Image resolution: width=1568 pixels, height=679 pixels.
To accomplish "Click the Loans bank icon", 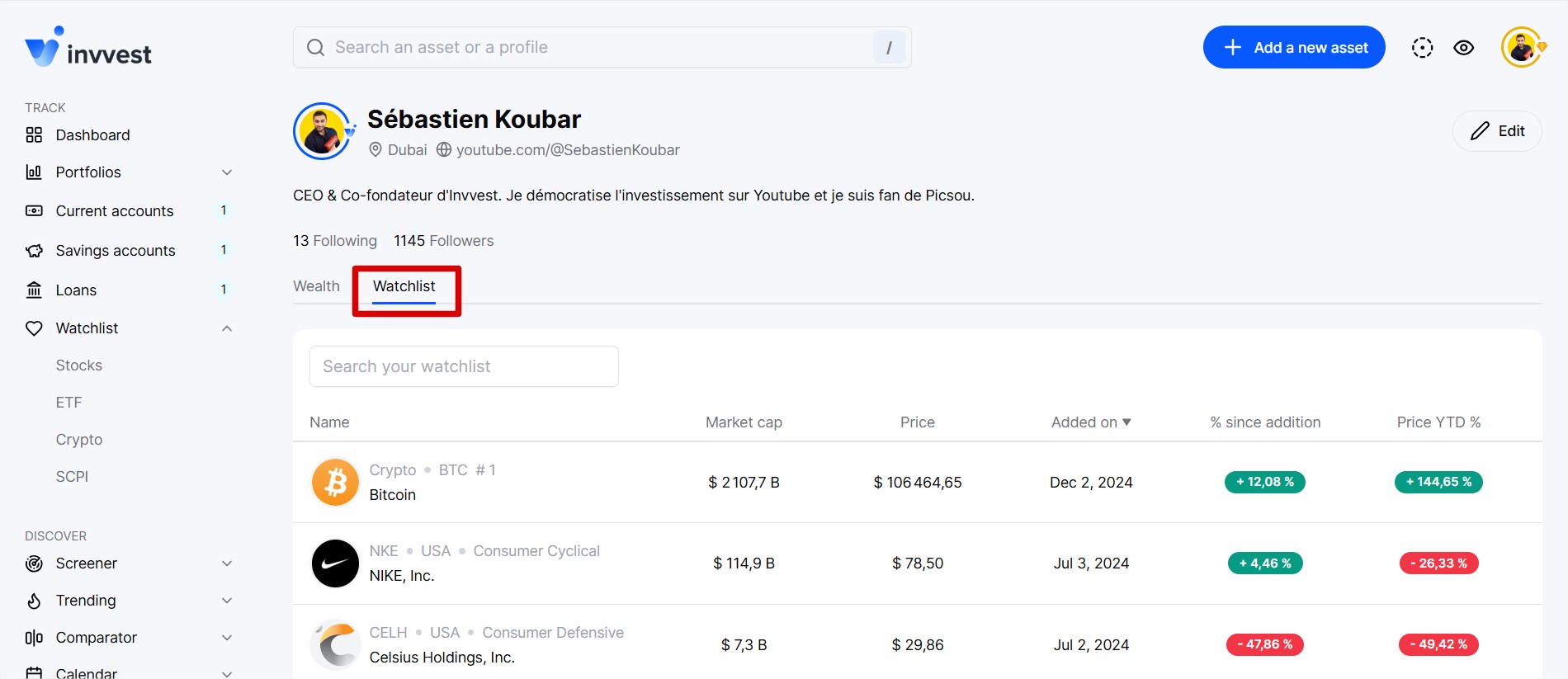I will pos(34,290).
